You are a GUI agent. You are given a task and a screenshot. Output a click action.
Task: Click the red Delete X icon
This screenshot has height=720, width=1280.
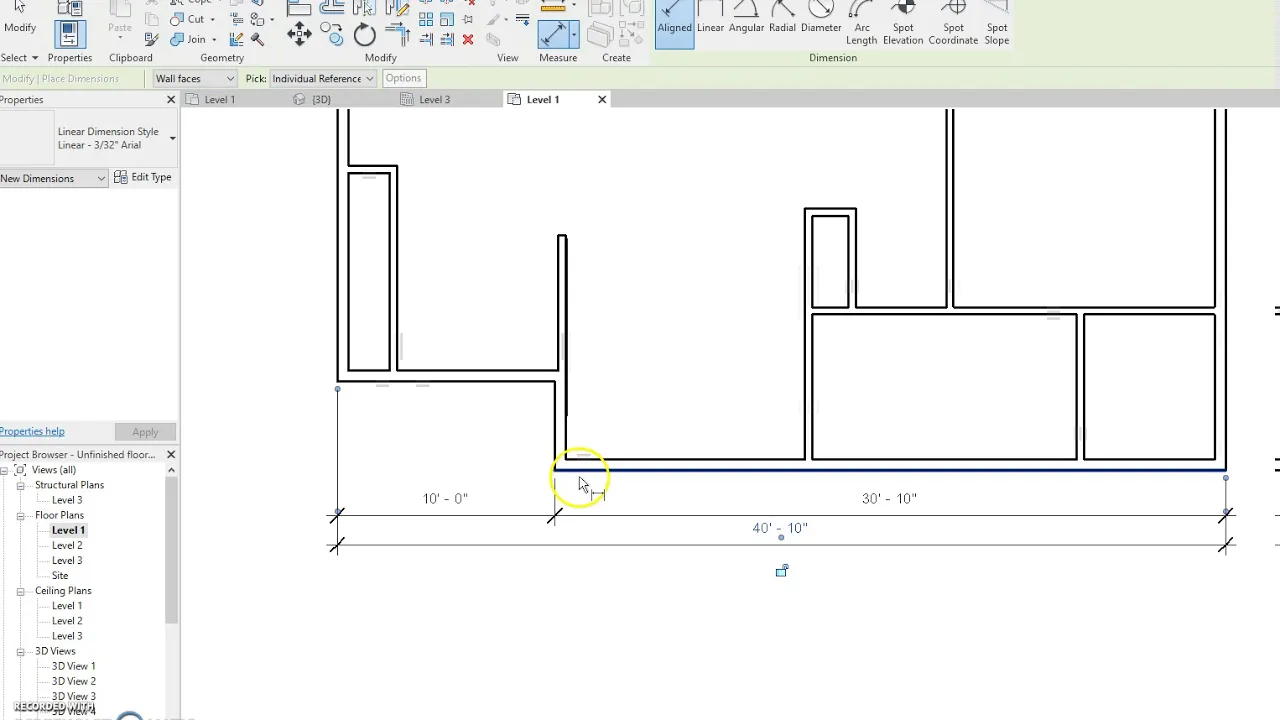[x=468, y=39]
